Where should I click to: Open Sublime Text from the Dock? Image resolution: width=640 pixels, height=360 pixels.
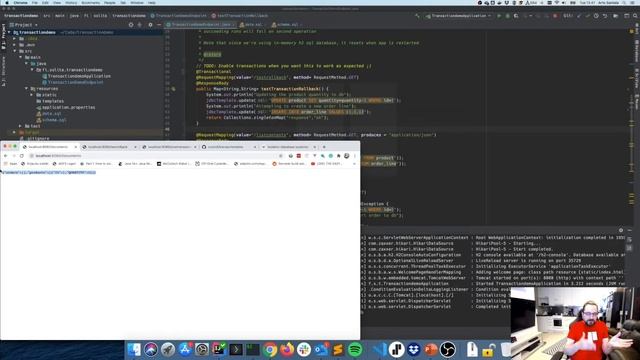click(x=338, y=350)
